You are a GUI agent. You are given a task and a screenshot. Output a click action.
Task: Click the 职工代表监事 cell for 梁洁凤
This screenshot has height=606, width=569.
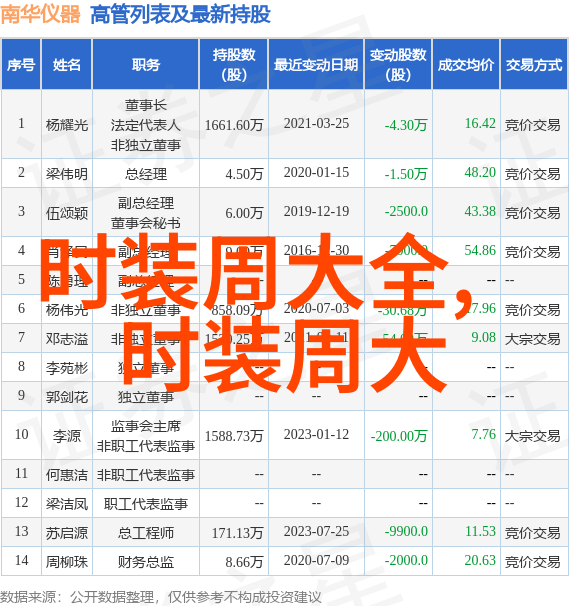point(146,503)
